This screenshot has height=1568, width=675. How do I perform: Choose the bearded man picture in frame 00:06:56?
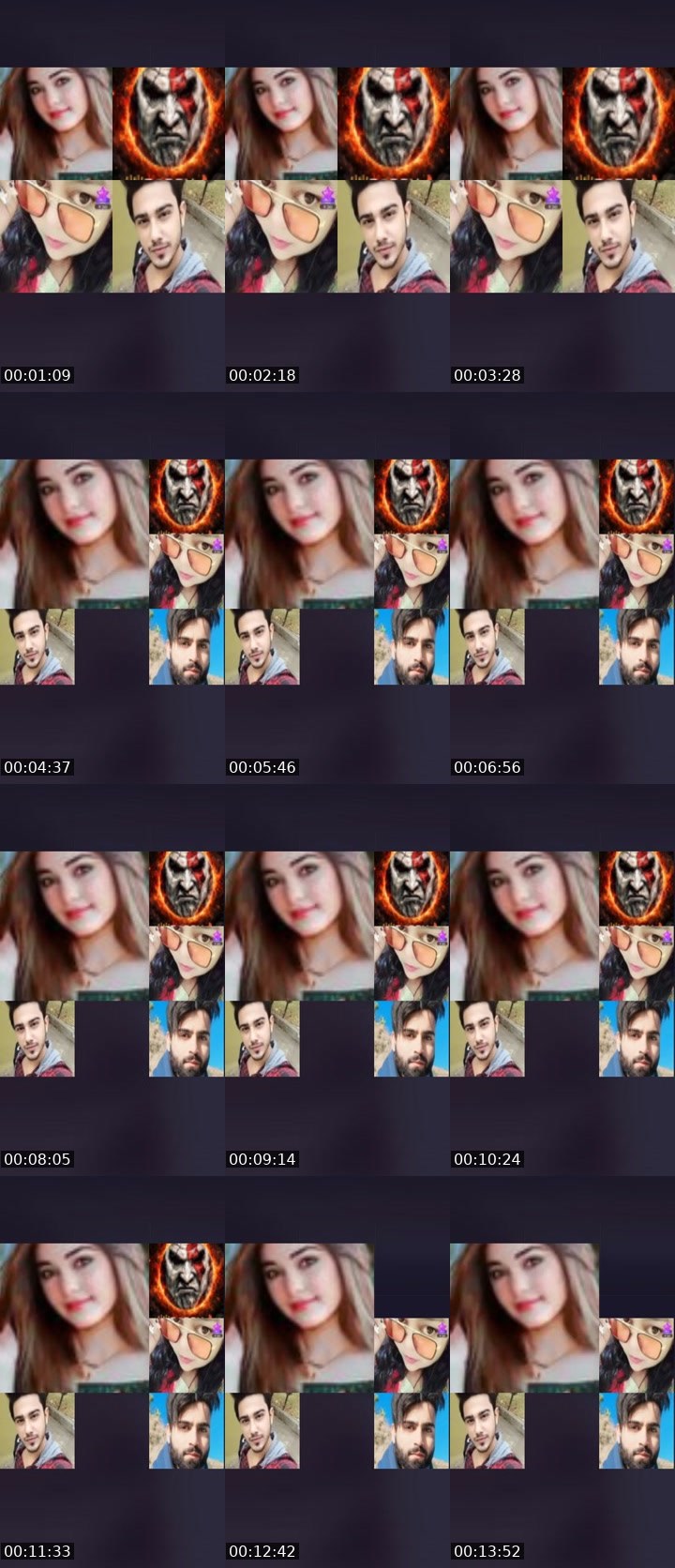(637, 646)
